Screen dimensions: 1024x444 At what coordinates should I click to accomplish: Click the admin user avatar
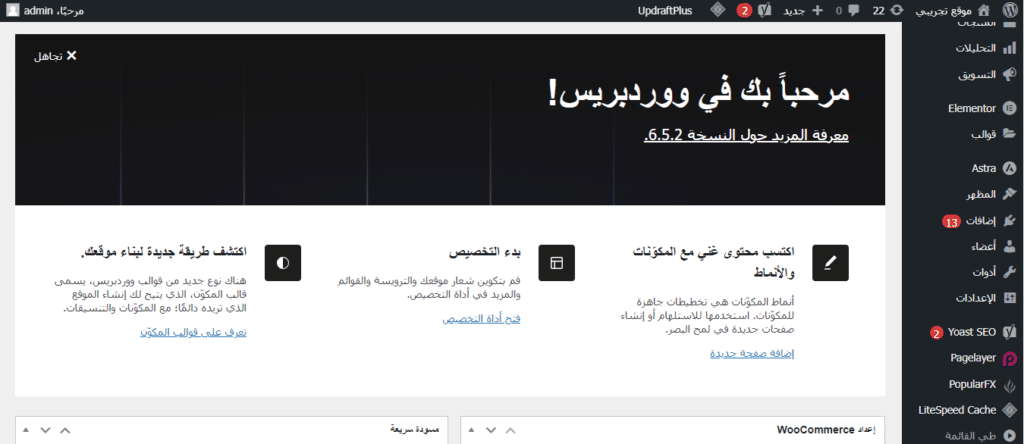[13, 11]
